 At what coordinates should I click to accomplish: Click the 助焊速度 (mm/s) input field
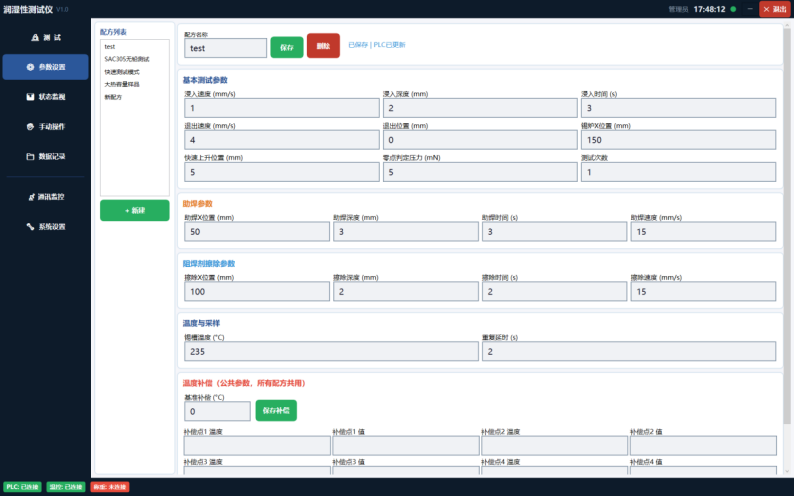pyautogui.click(x=703, y=232)
